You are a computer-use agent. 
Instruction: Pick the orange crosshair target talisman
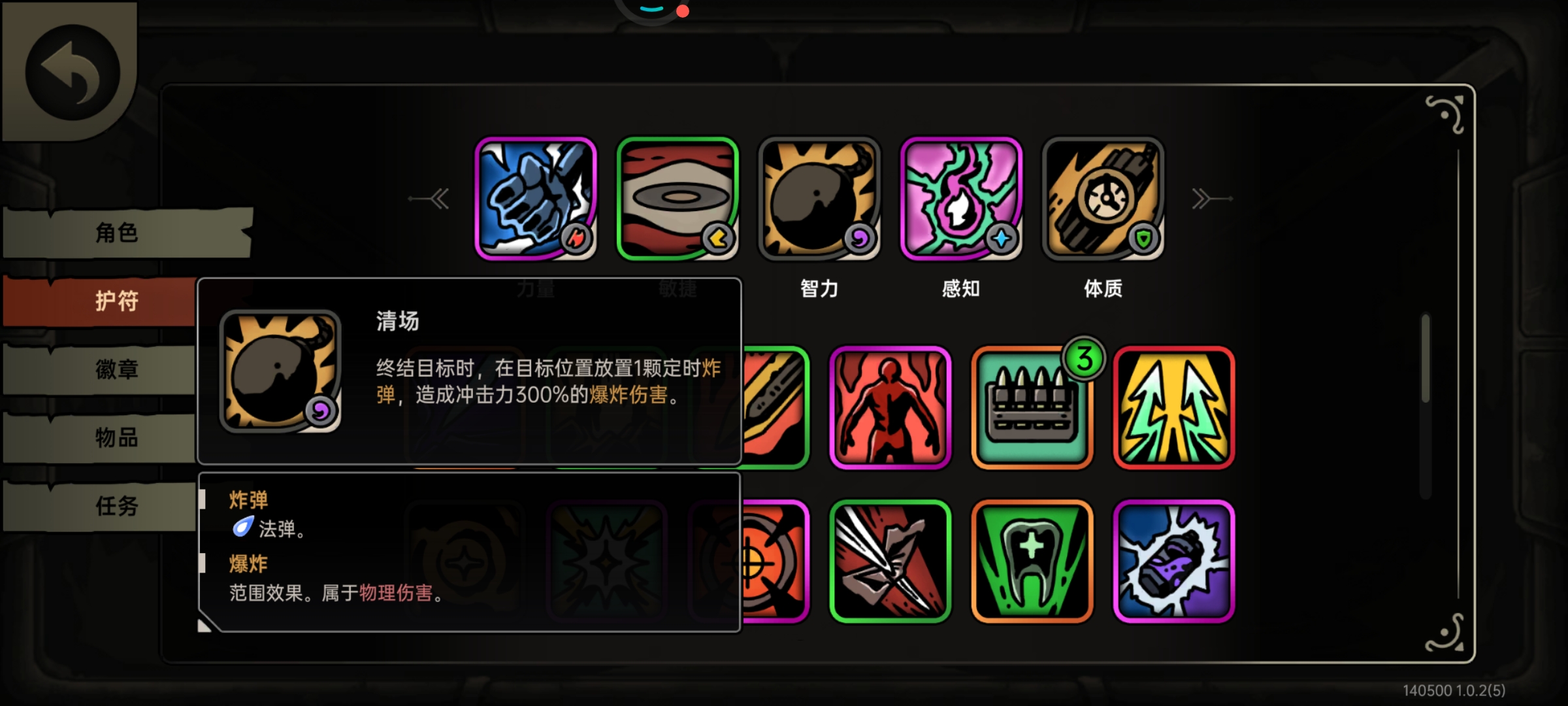coord(776,562)
